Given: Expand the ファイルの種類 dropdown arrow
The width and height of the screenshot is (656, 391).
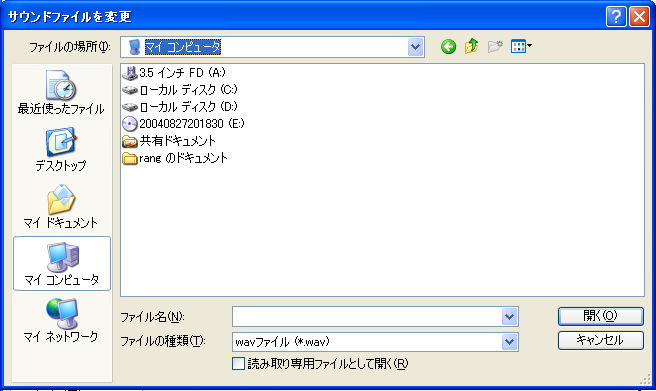Looking at the screenshot, I should 509,342.
